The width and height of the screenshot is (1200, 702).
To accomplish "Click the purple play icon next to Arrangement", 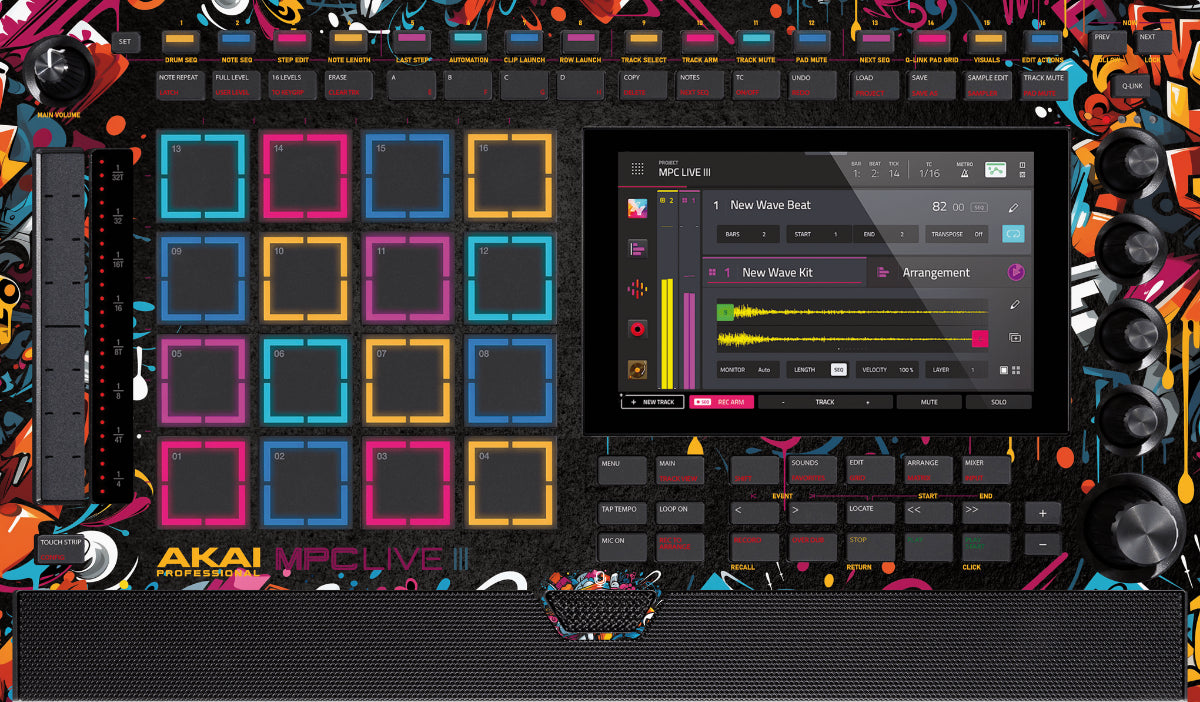I will (x=1015, y=272).
